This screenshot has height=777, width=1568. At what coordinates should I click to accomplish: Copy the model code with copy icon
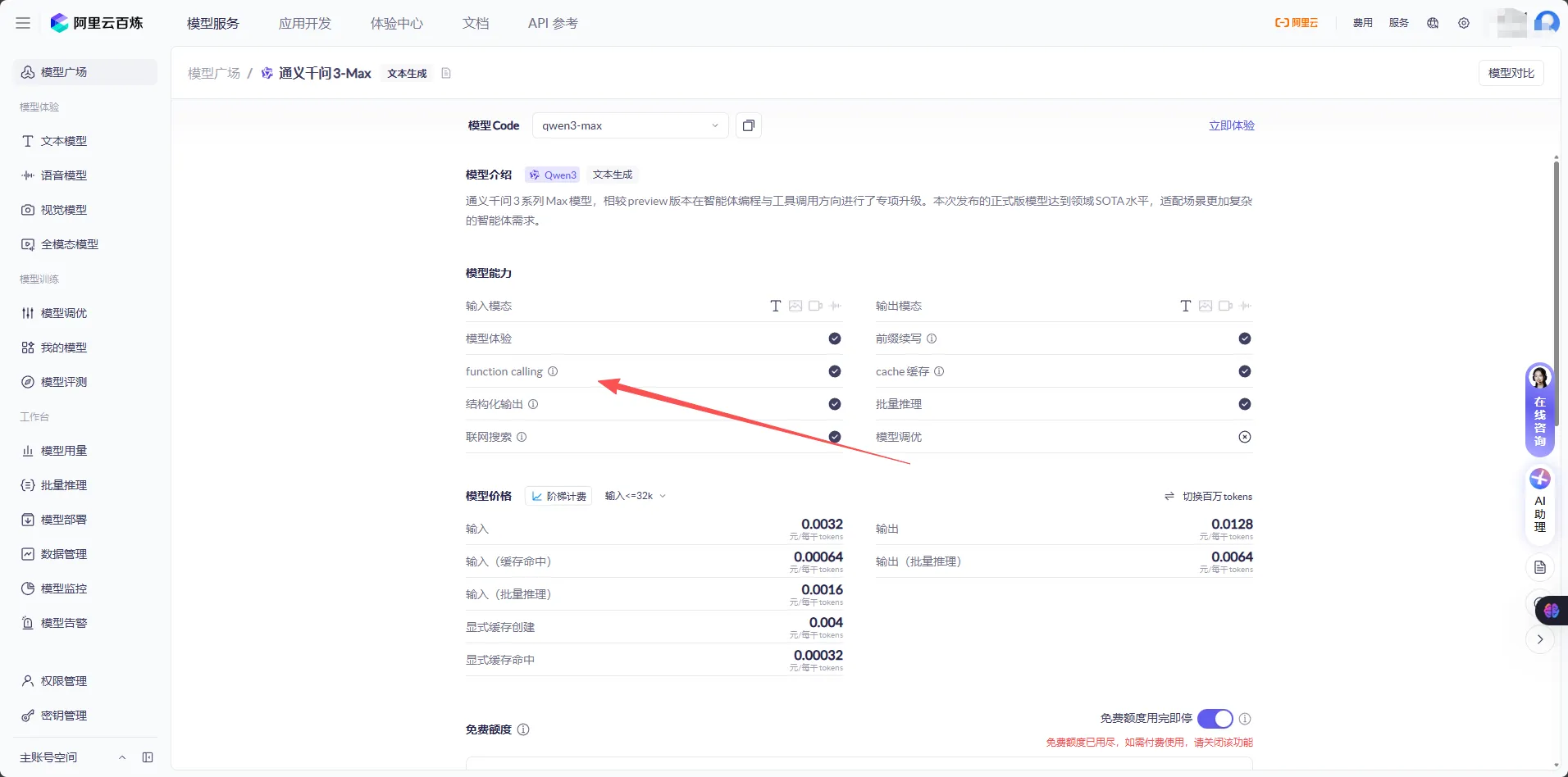pyautogui.click(x=748, y=125)
